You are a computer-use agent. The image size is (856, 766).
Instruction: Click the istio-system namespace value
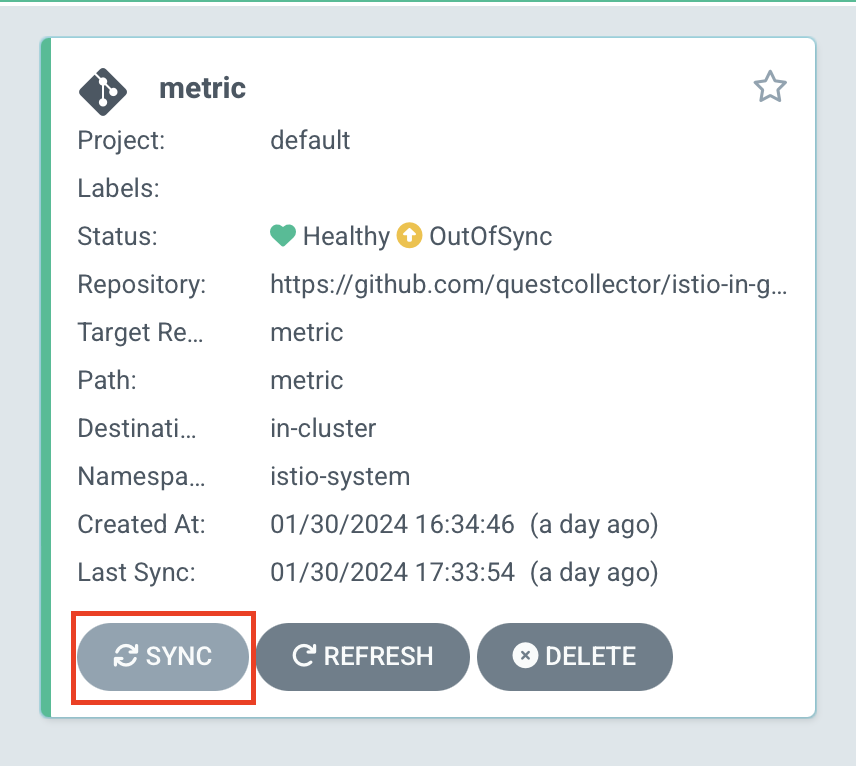[x=340, y=477]
